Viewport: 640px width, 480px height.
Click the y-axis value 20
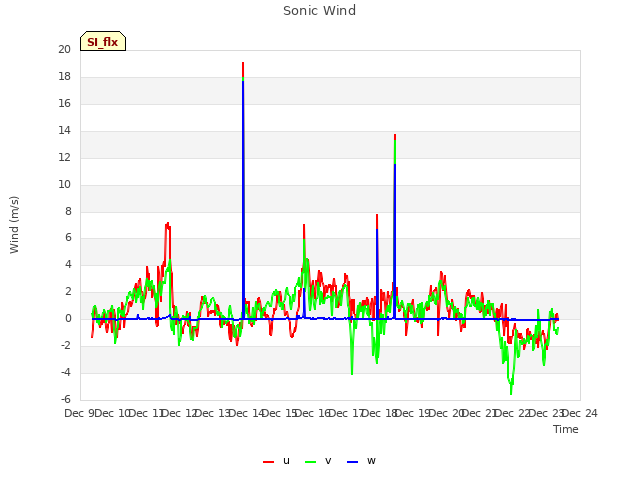(x=64, y=49)
